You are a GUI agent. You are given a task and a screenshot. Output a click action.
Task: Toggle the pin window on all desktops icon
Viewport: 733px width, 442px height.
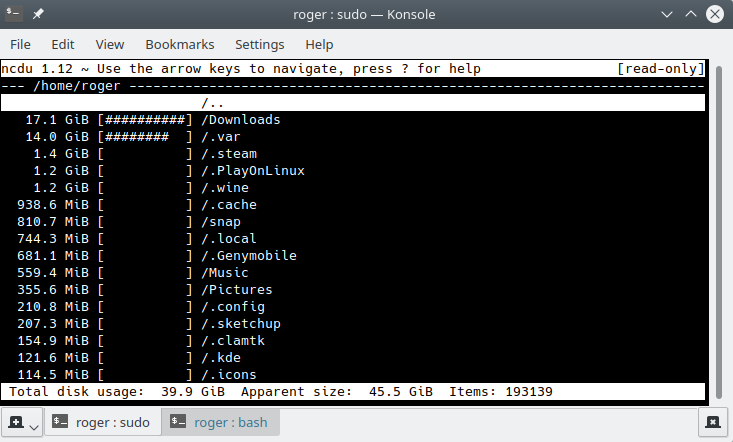click(38, 15)
